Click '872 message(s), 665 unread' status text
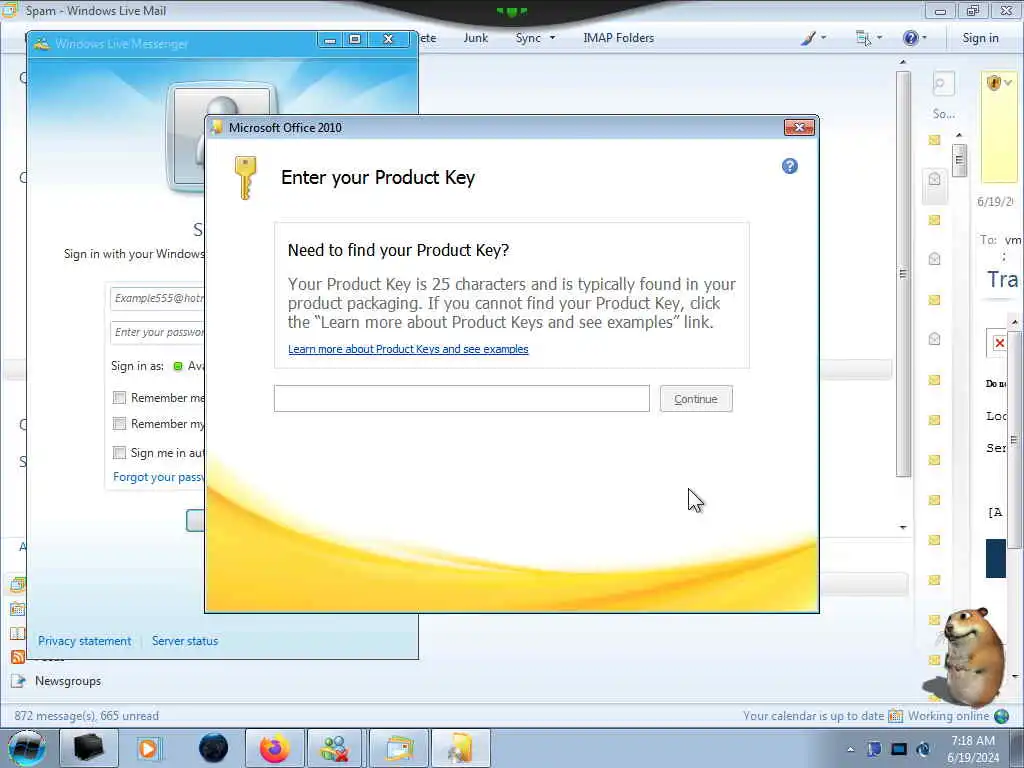The height and width of the screenshot is (768, 1024). click(x=87, y=716)
